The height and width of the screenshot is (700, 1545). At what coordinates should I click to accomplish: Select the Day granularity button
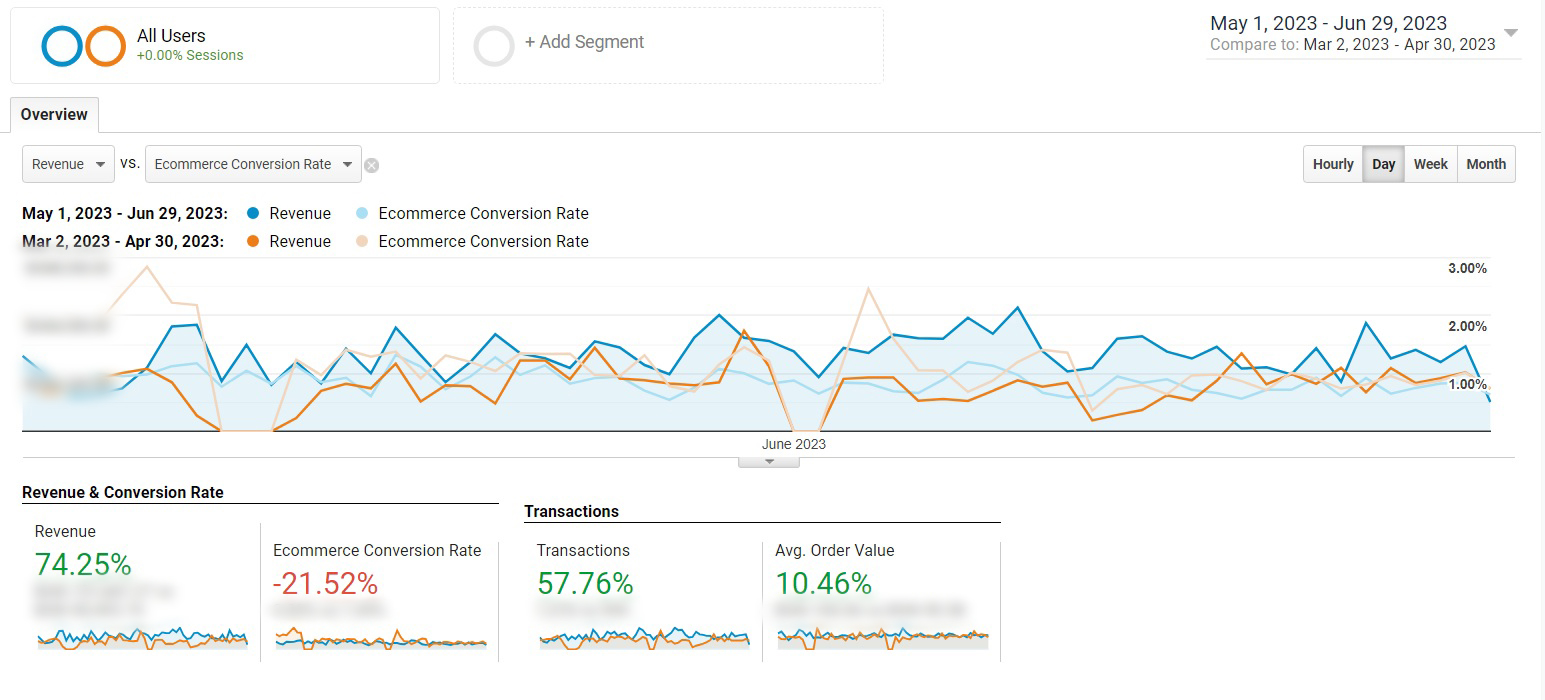click(x=1383, y=164)
